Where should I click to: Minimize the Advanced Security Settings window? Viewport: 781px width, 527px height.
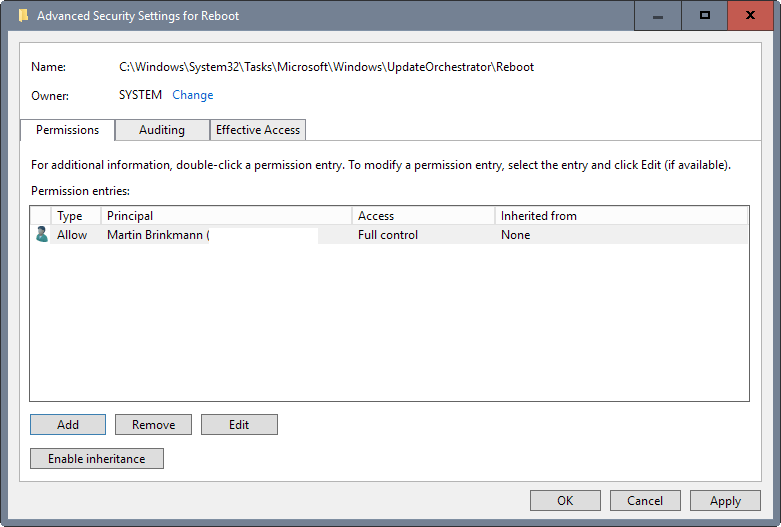(658, 16)
